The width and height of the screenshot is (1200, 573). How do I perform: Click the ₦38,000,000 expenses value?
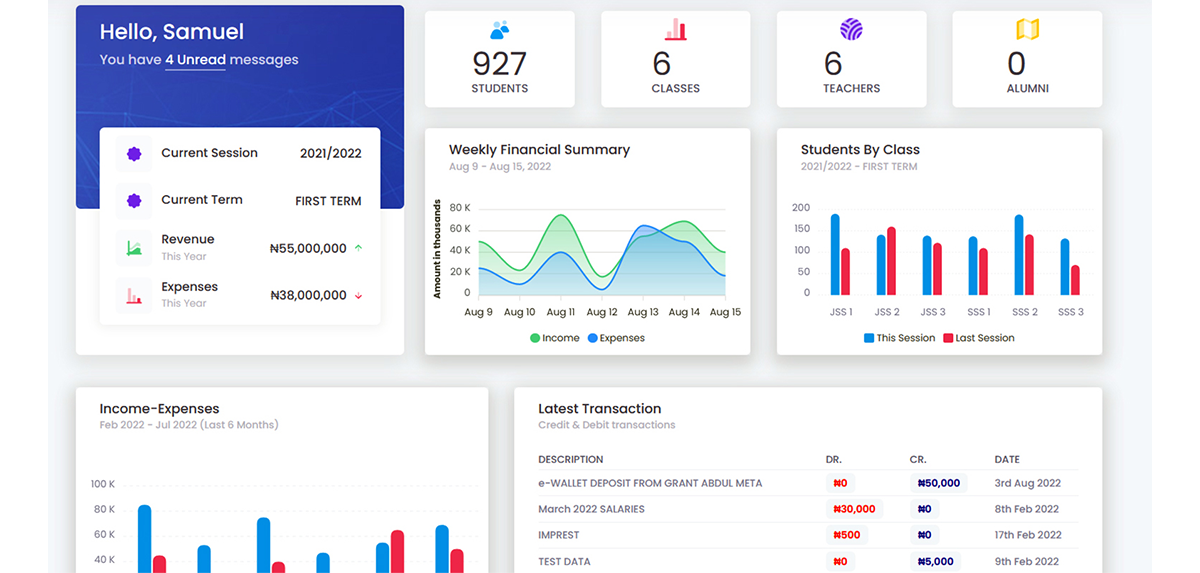click(308, 296)
